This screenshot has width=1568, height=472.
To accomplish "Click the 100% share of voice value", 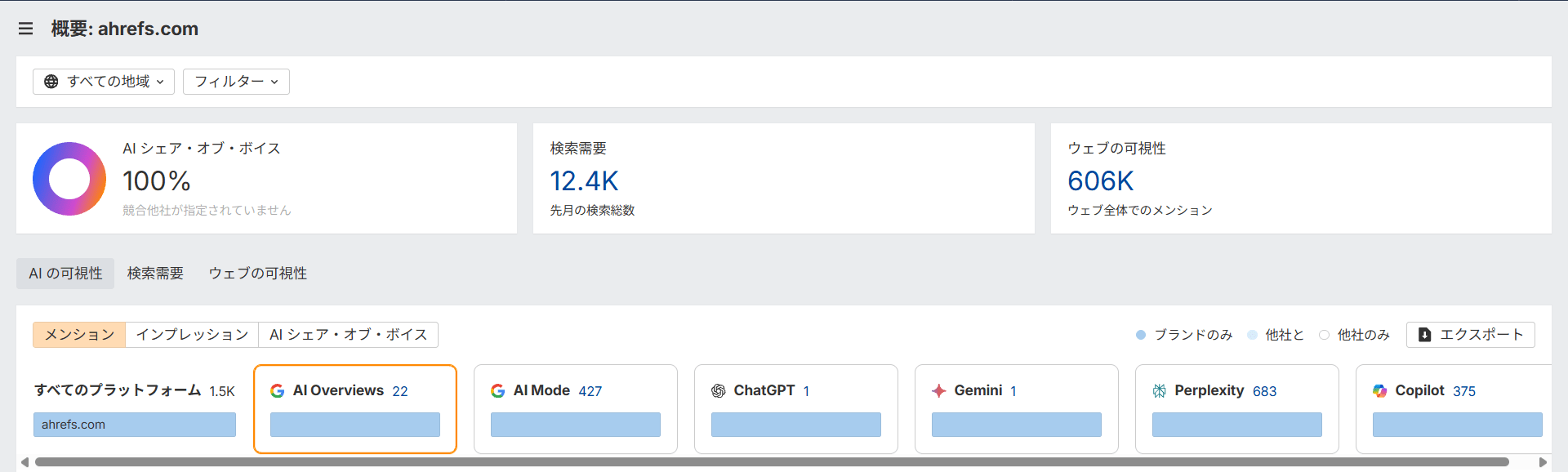I will click(x=156, y=180).
